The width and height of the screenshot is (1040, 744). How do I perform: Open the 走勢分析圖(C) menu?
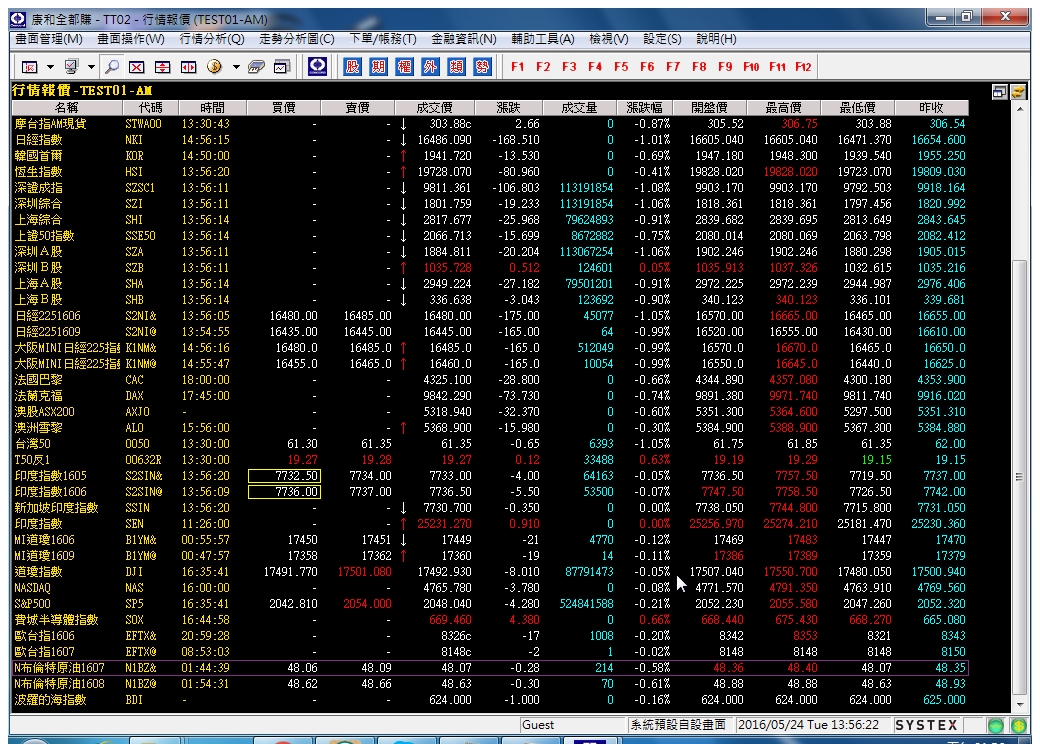296,39
